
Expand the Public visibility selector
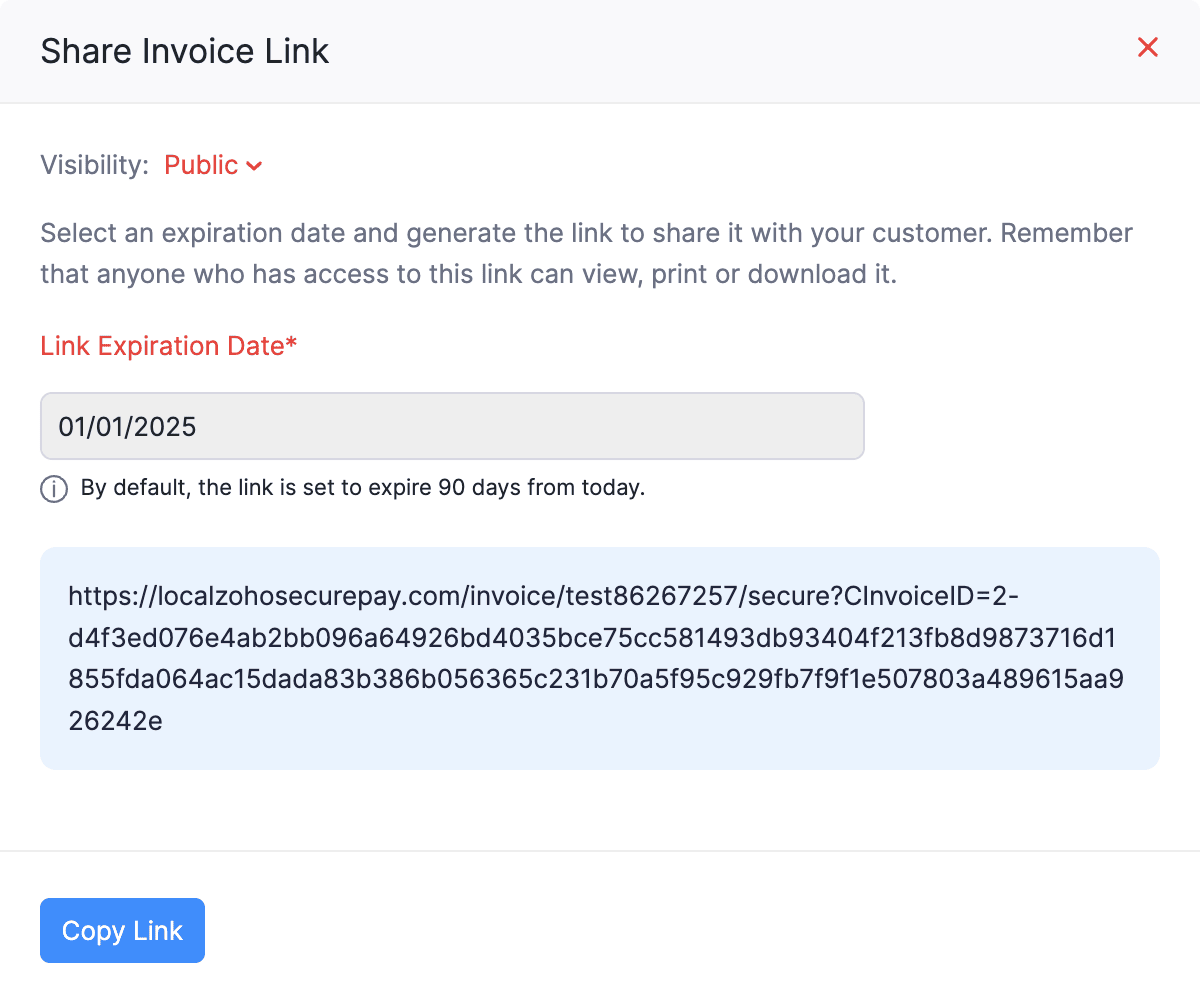[x=213, y=165]
